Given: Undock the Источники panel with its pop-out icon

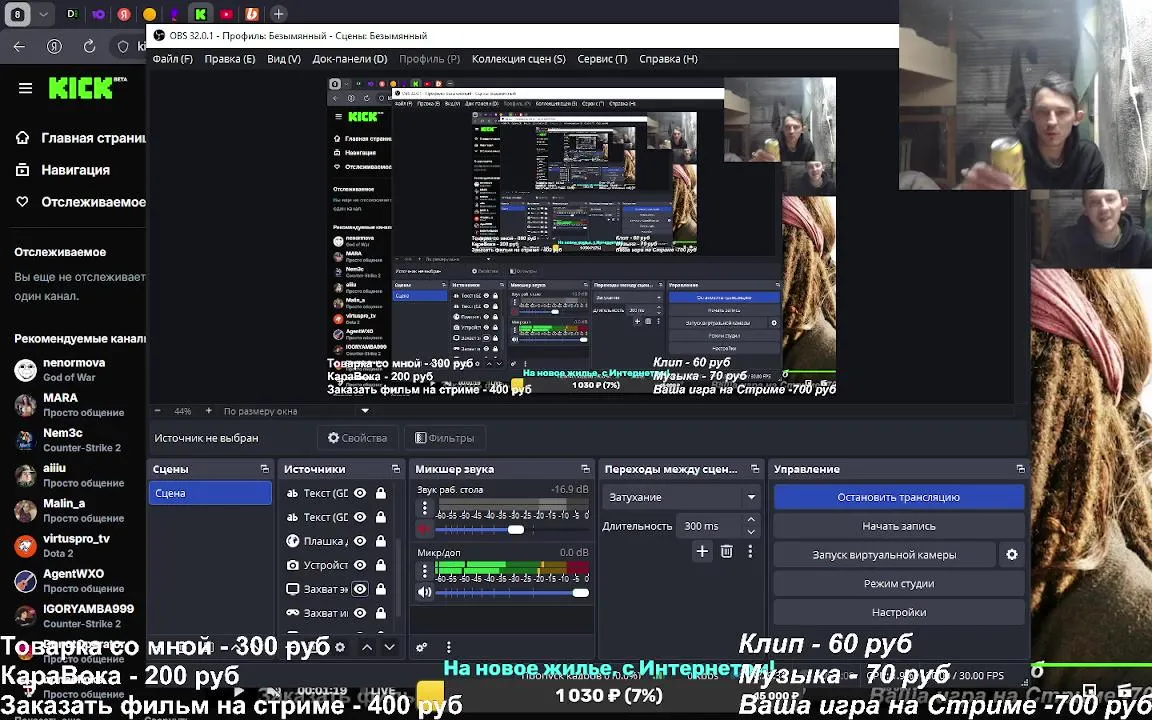Looking at the screenshot, I should [x=396, y=469].
